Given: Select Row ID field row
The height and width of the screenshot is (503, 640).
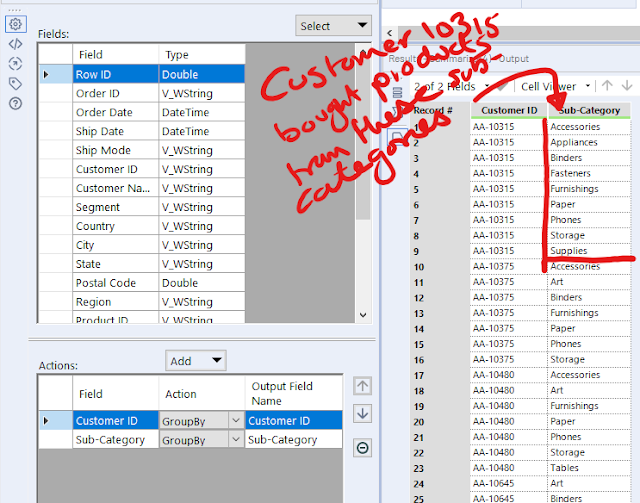Looking at the screenshot, I should 142,74.
